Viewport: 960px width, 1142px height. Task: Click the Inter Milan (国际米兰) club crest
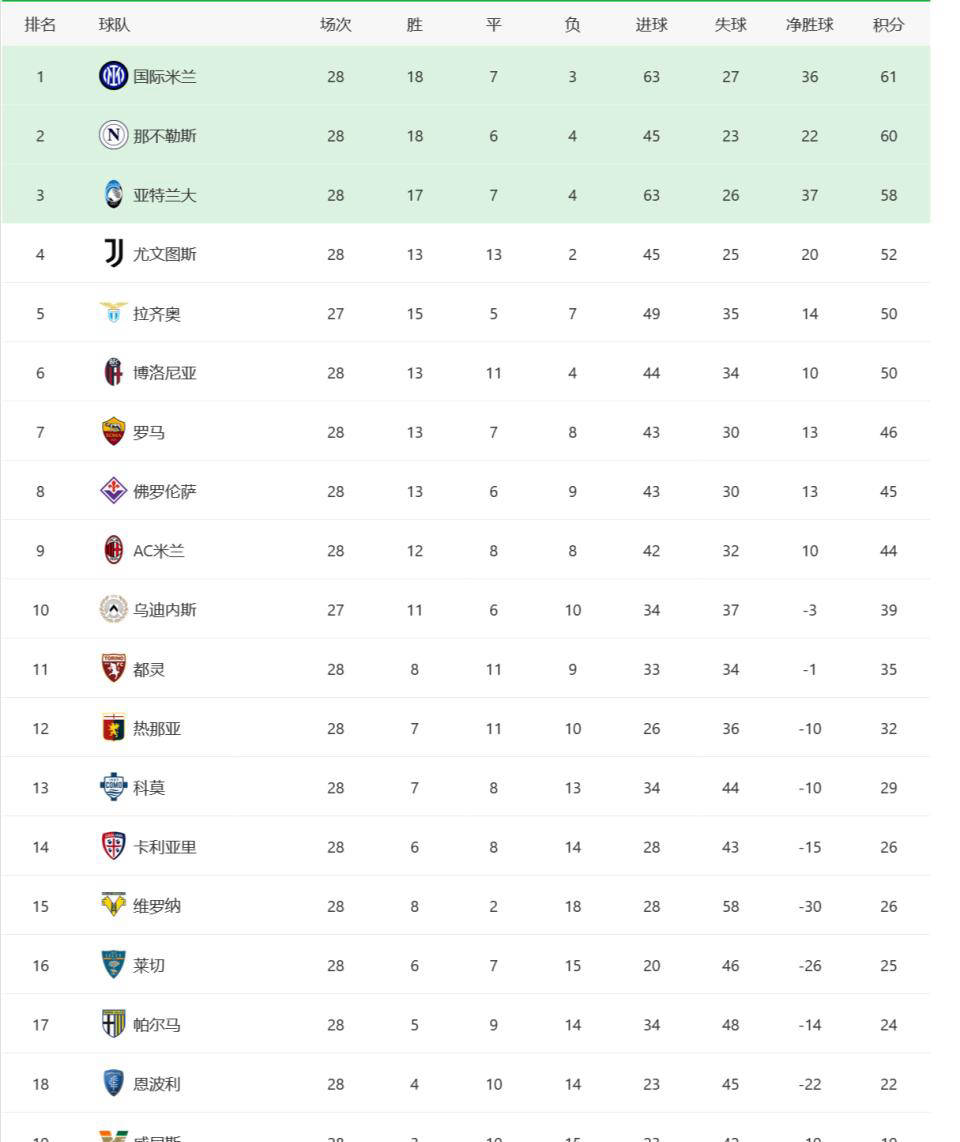point(113,76)
